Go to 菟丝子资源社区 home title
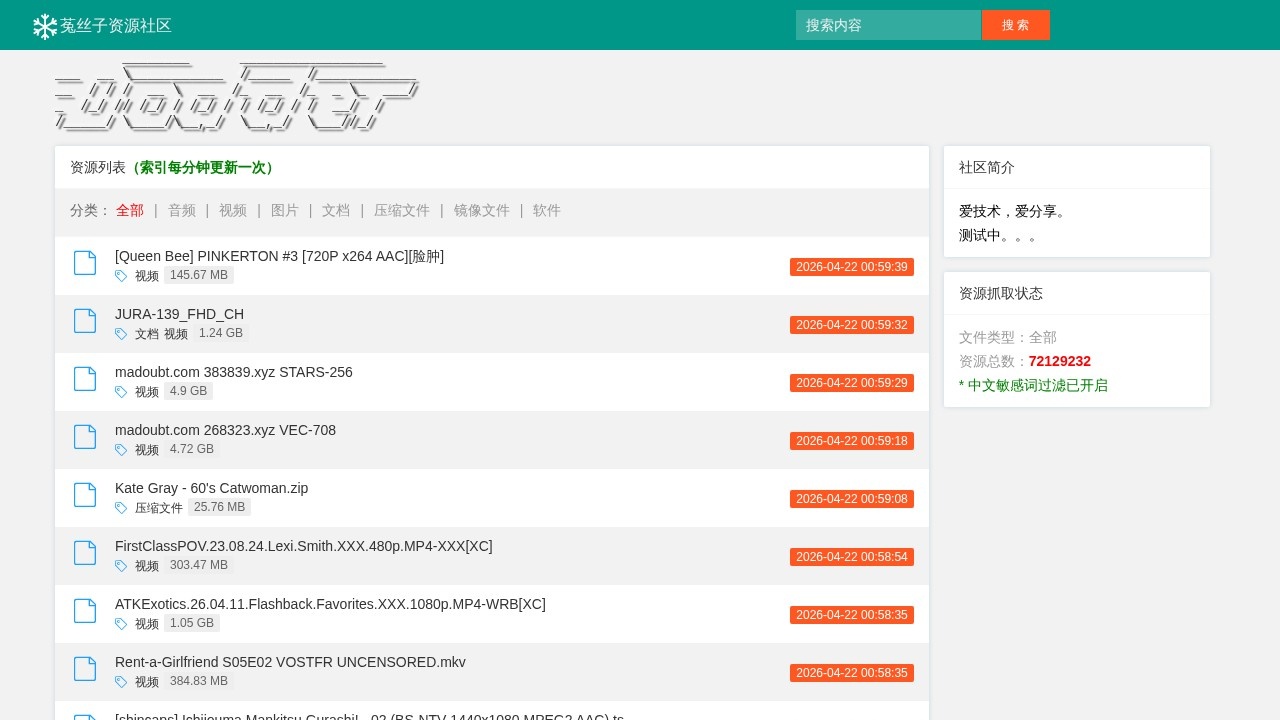 [x=116, y=26]
